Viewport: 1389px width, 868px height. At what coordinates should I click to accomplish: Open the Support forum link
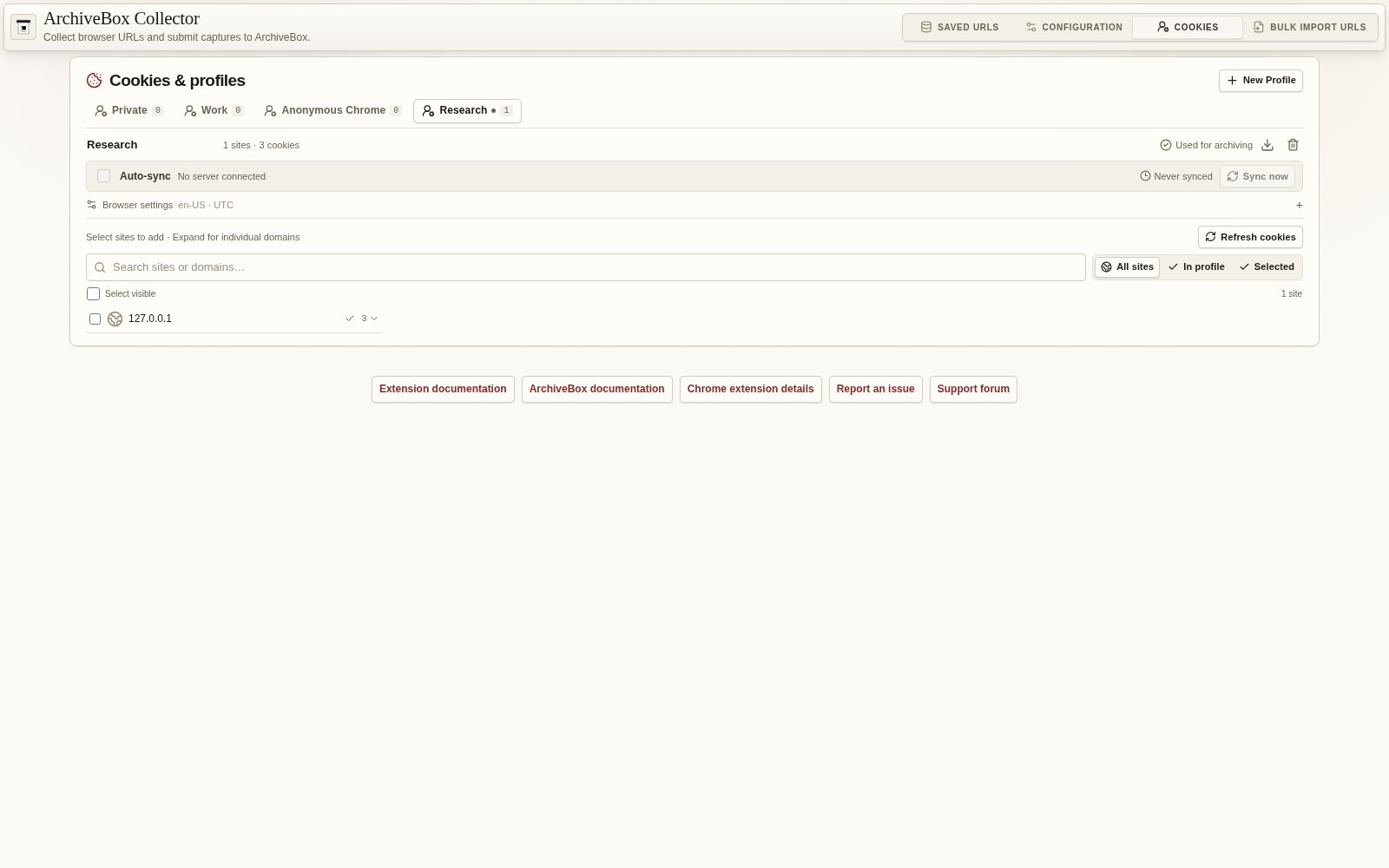click(x=973, y=389)
